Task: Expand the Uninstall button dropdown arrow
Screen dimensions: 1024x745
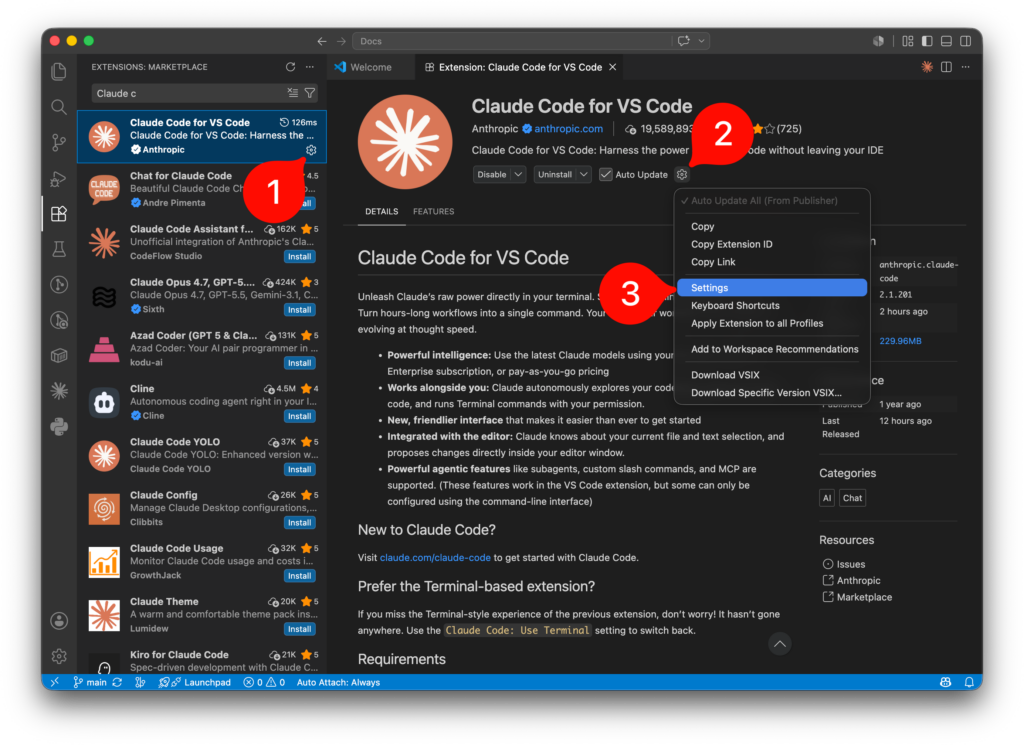Action: (x=584, y=174)
